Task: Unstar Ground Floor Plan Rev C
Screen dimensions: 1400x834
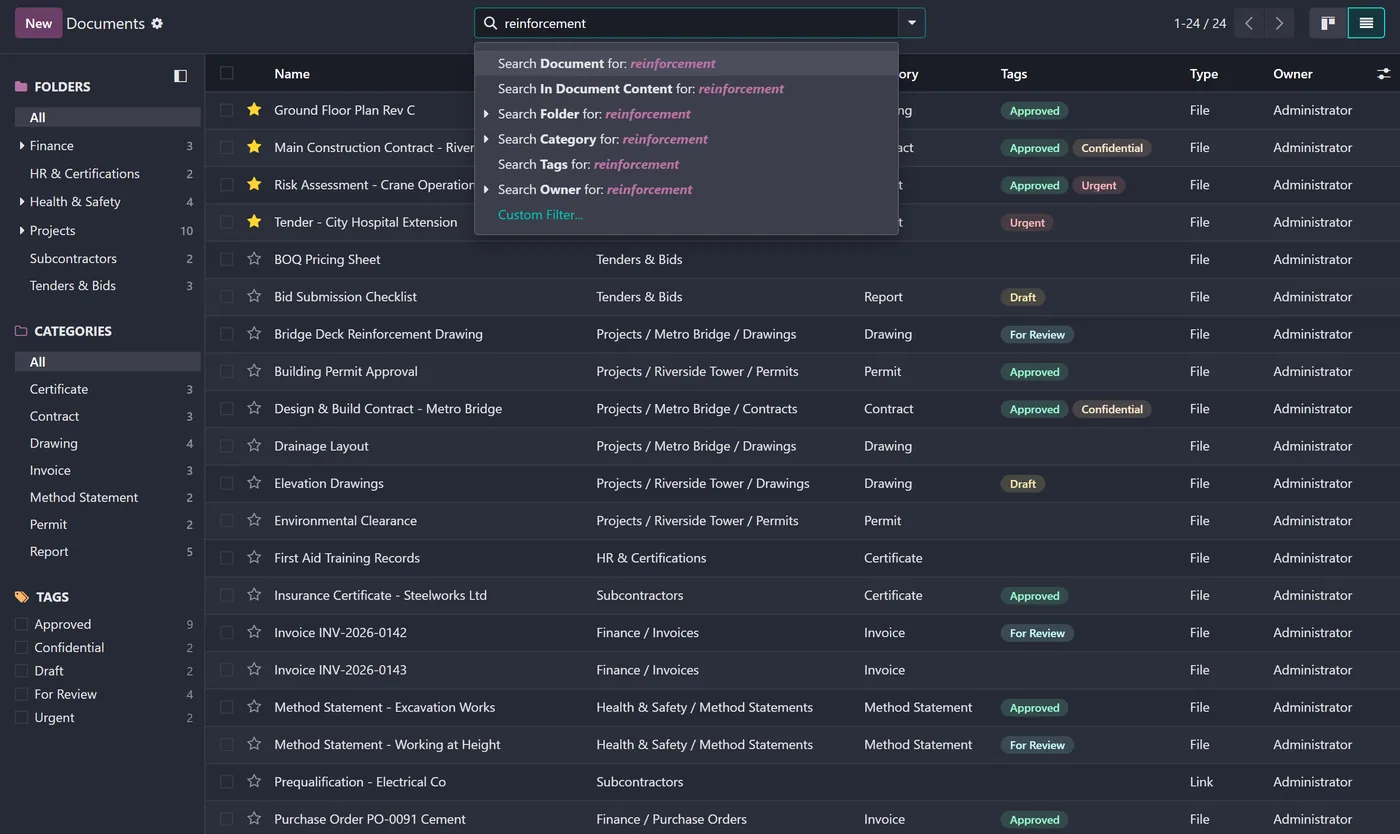Action: click(x=254, y=110)
